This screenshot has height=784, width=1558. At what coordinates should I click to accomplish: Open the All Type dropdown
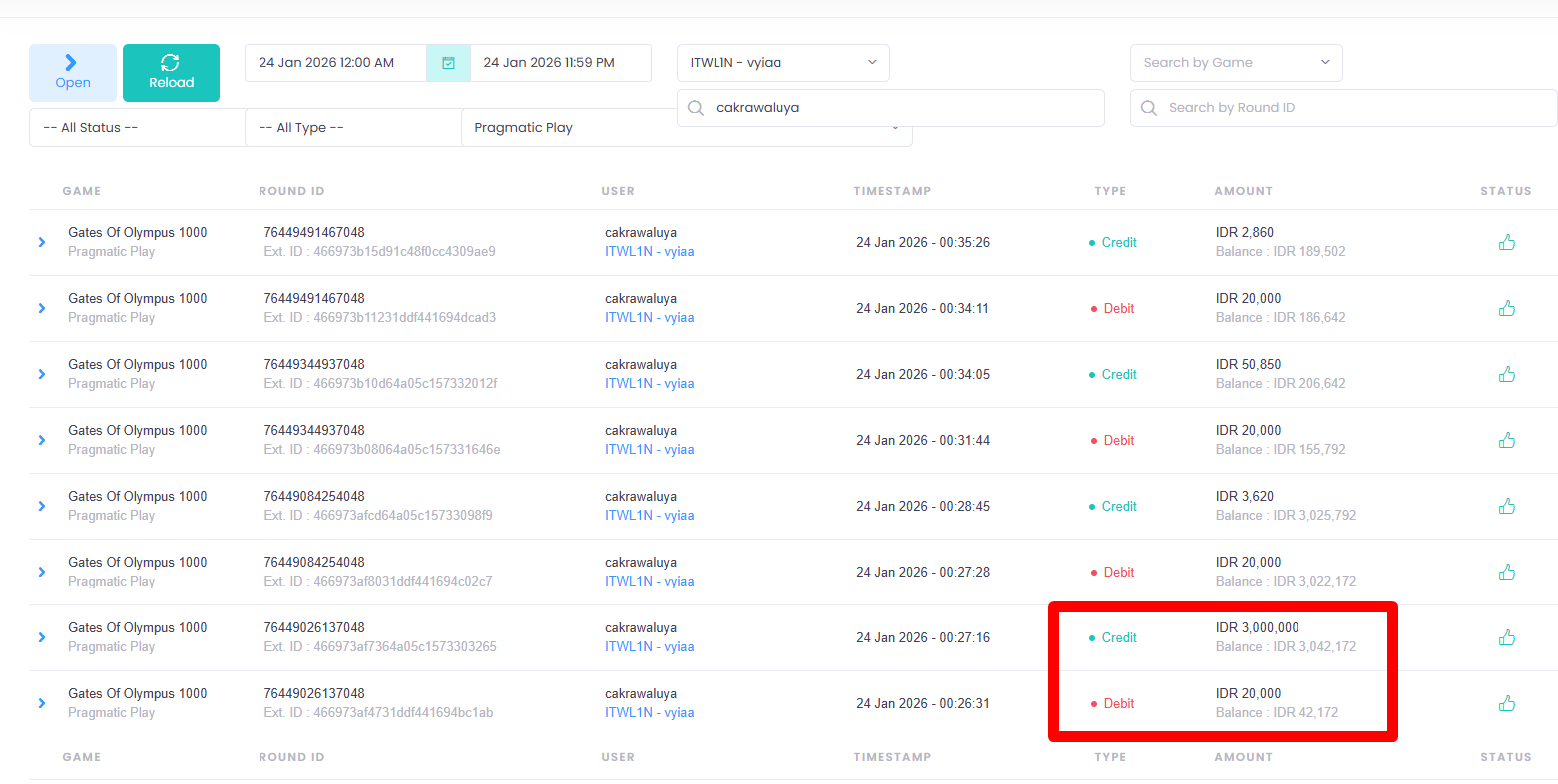pyautogui.click(x=352, y=128)
